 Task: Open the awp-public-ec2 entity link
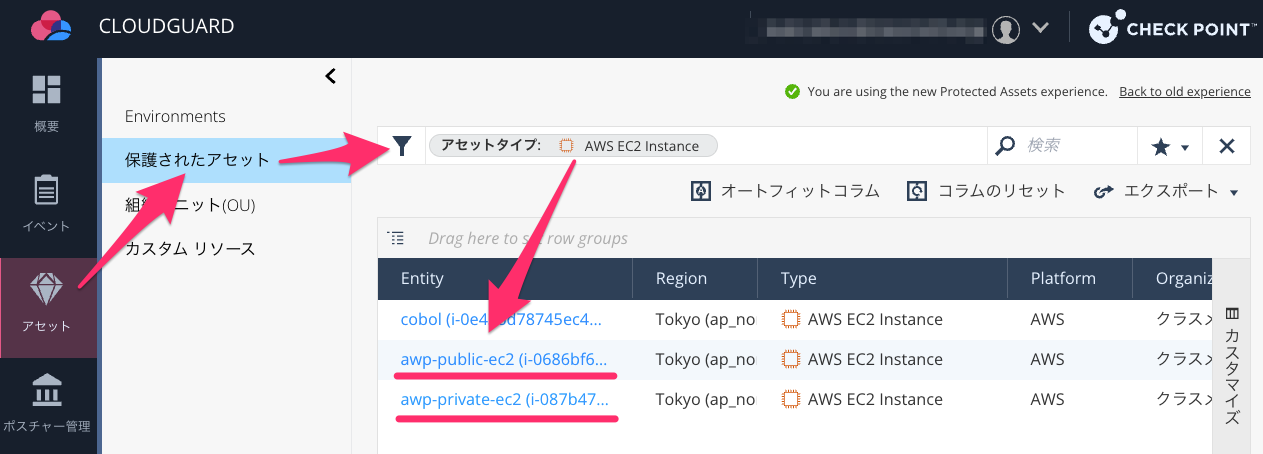(x=503, y=359)
